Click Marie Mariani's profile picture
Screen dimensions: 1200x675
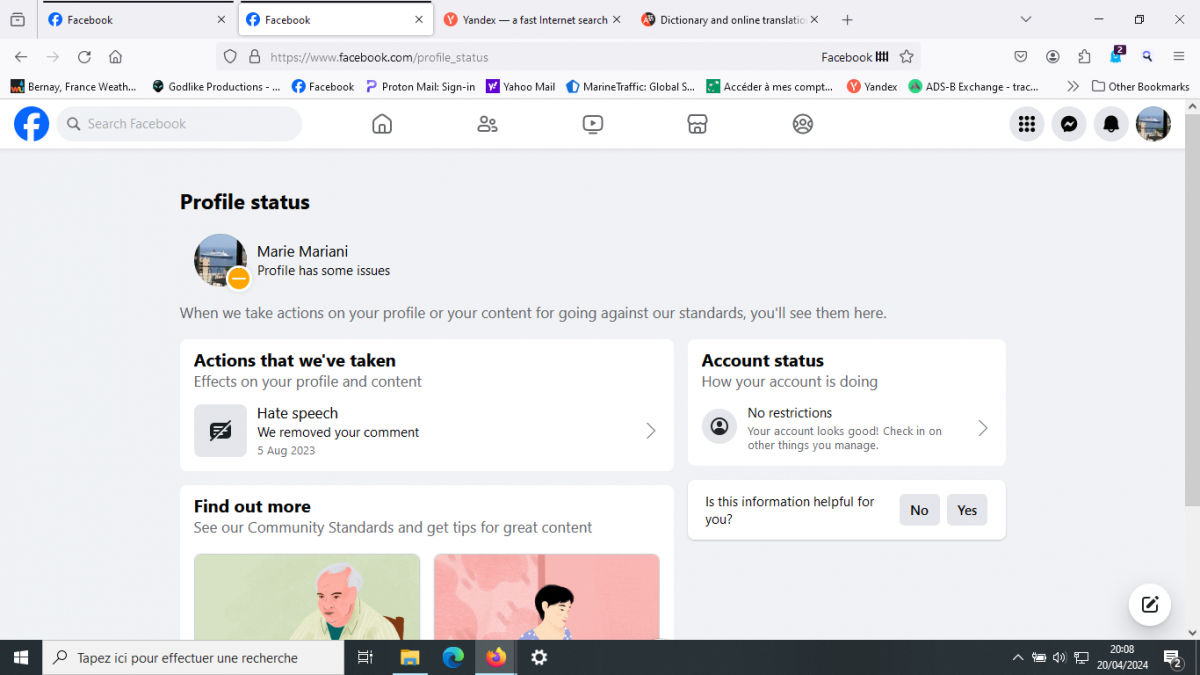[220, 260]
